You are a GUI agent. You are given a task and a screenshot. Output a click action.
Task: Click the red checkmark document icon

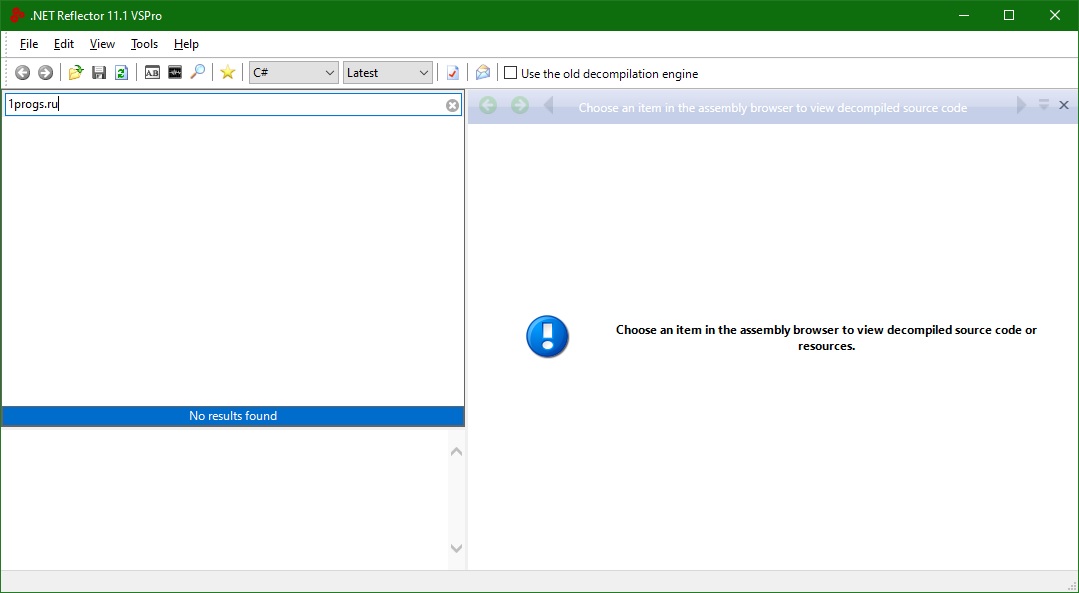tap(452, 73)
